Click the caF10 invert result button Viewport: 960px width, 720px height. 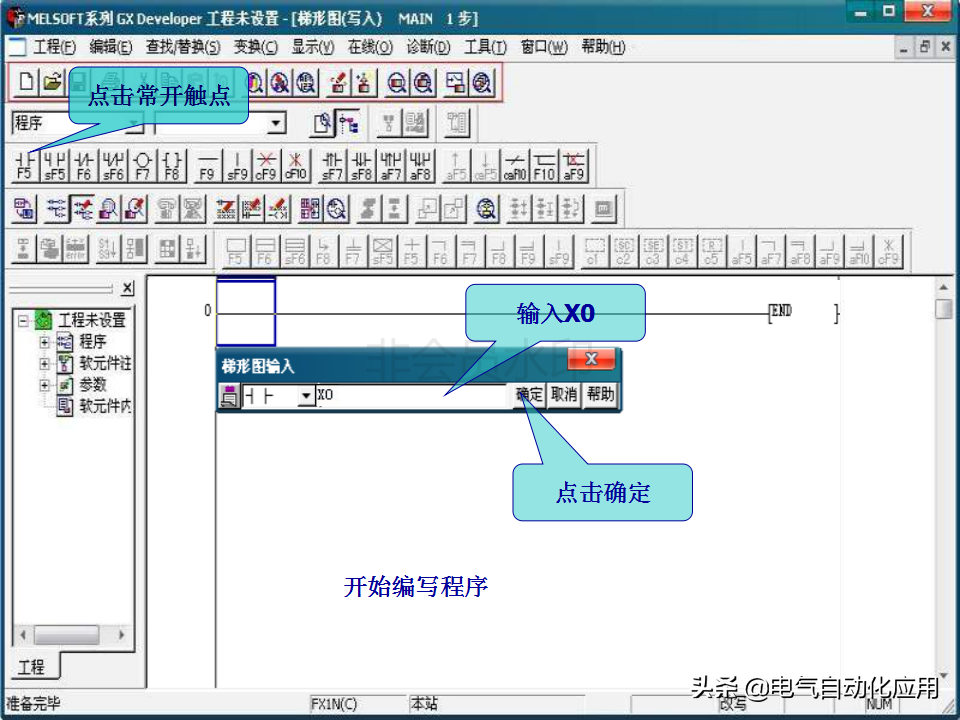pyautogui.click(x=515, y=166)
